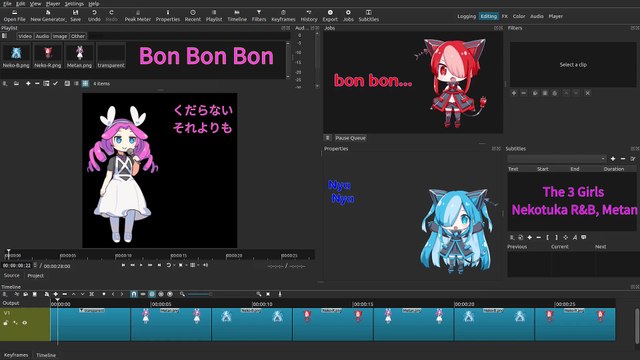
Task: Toggle ripple all tracks in timeline toolbar
Action: click(x=161, y=294)
